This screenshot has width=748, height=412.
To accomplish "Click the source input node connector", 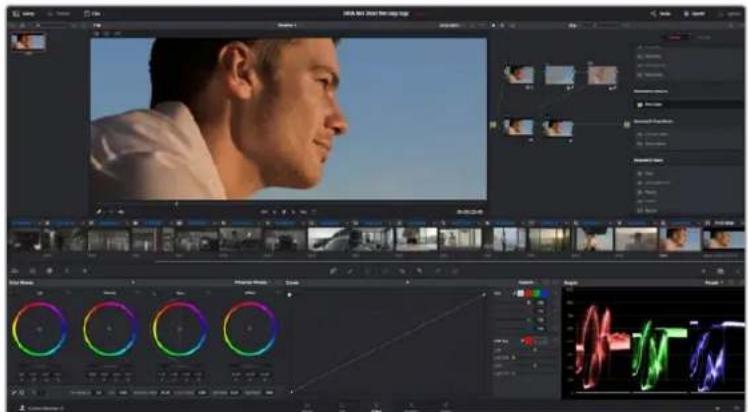I will [493, 125].
